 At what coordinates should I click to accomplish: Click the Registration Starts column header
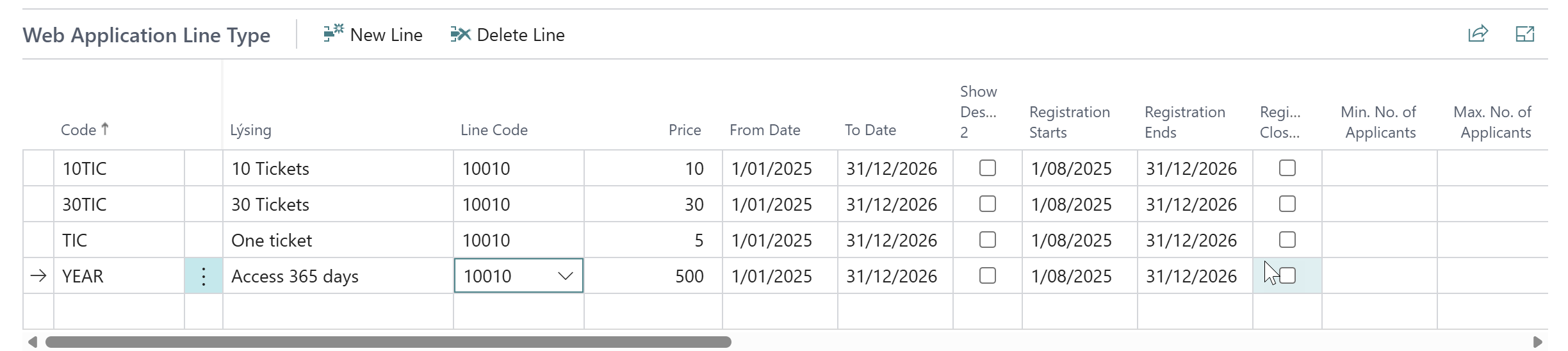click(x=1070, y=122)
